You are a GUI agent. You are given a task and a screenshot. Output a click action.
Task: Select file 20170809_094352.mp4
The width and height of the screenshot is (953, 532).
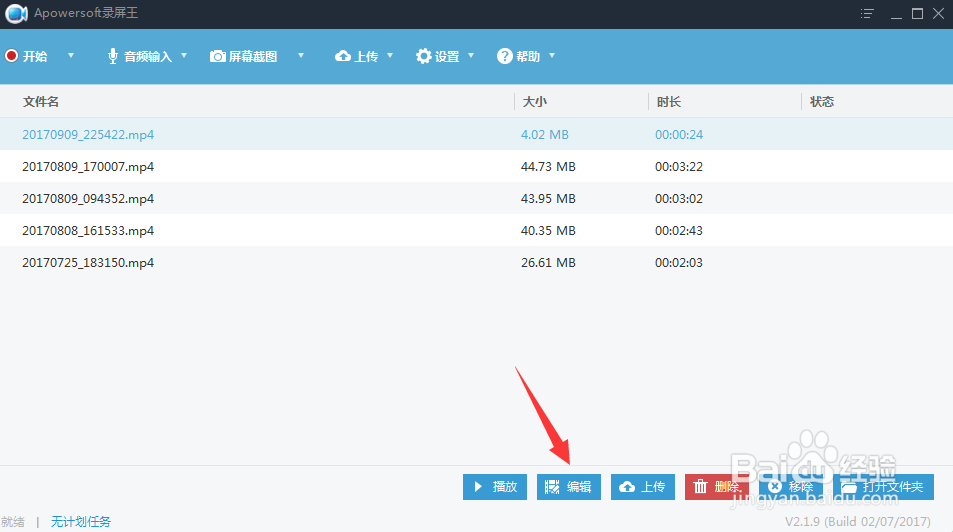pyautogui.click(x=88, y=199)
